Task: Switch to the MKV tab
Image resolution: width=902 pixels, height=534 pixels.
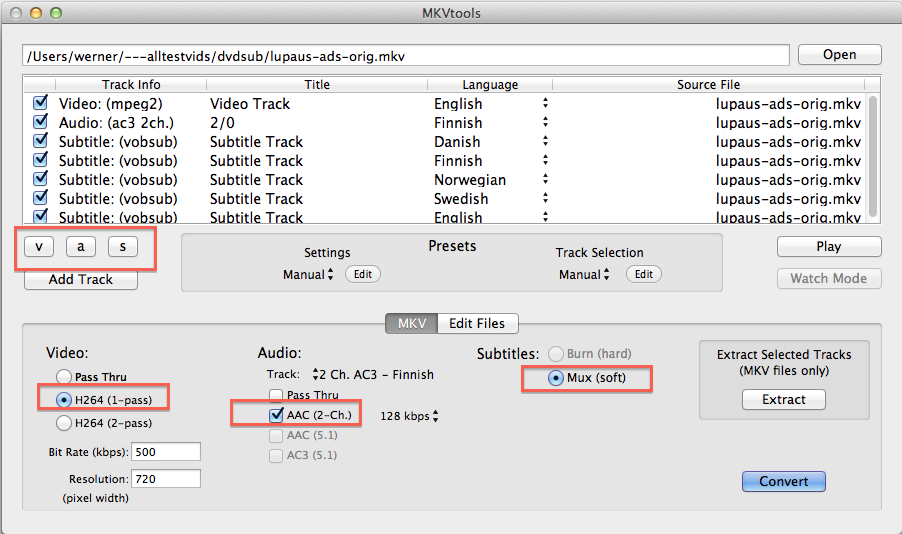Action: coord(412,323)
